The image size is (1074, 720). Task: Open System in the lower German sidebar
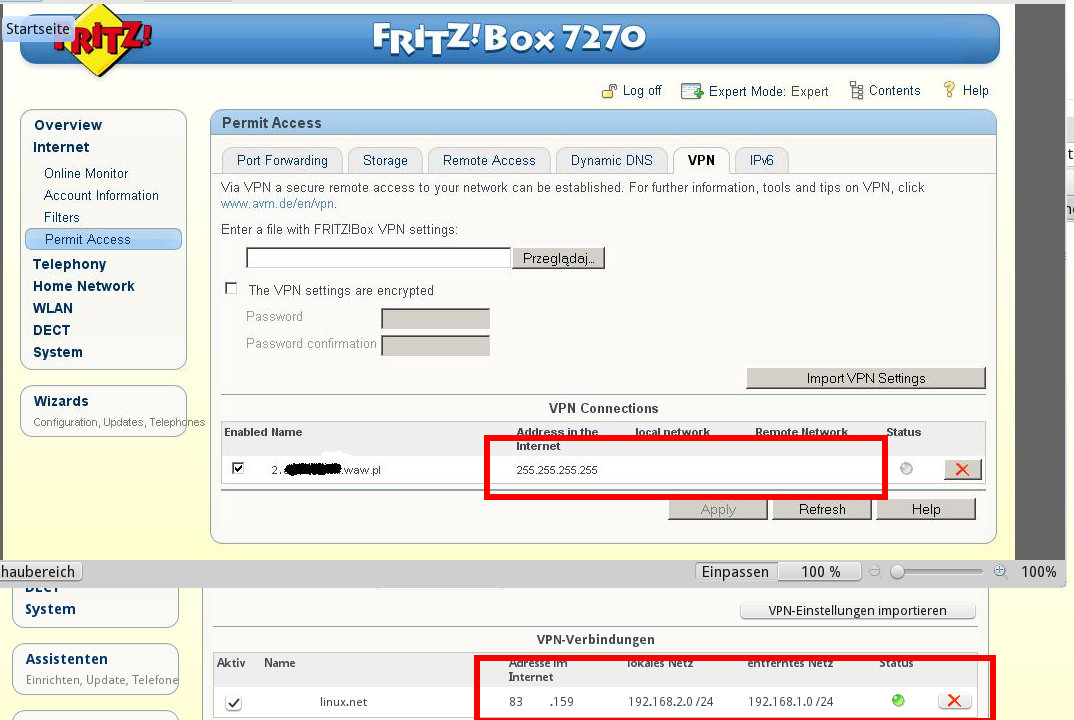pos(50,609)
